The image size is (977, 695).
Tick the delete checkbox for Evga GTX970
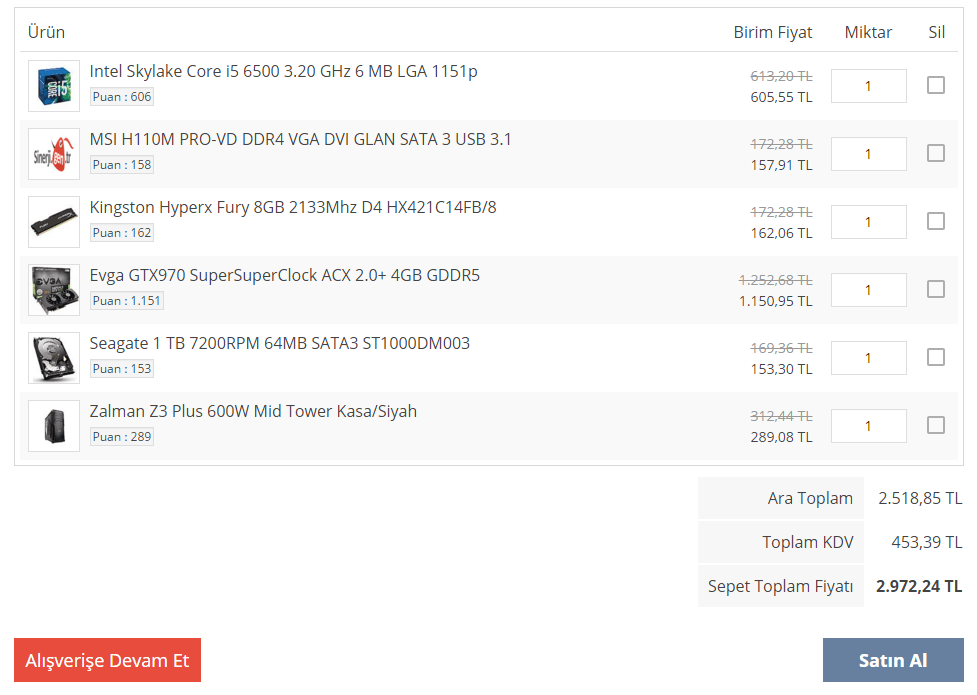click(x=936, y=289)
